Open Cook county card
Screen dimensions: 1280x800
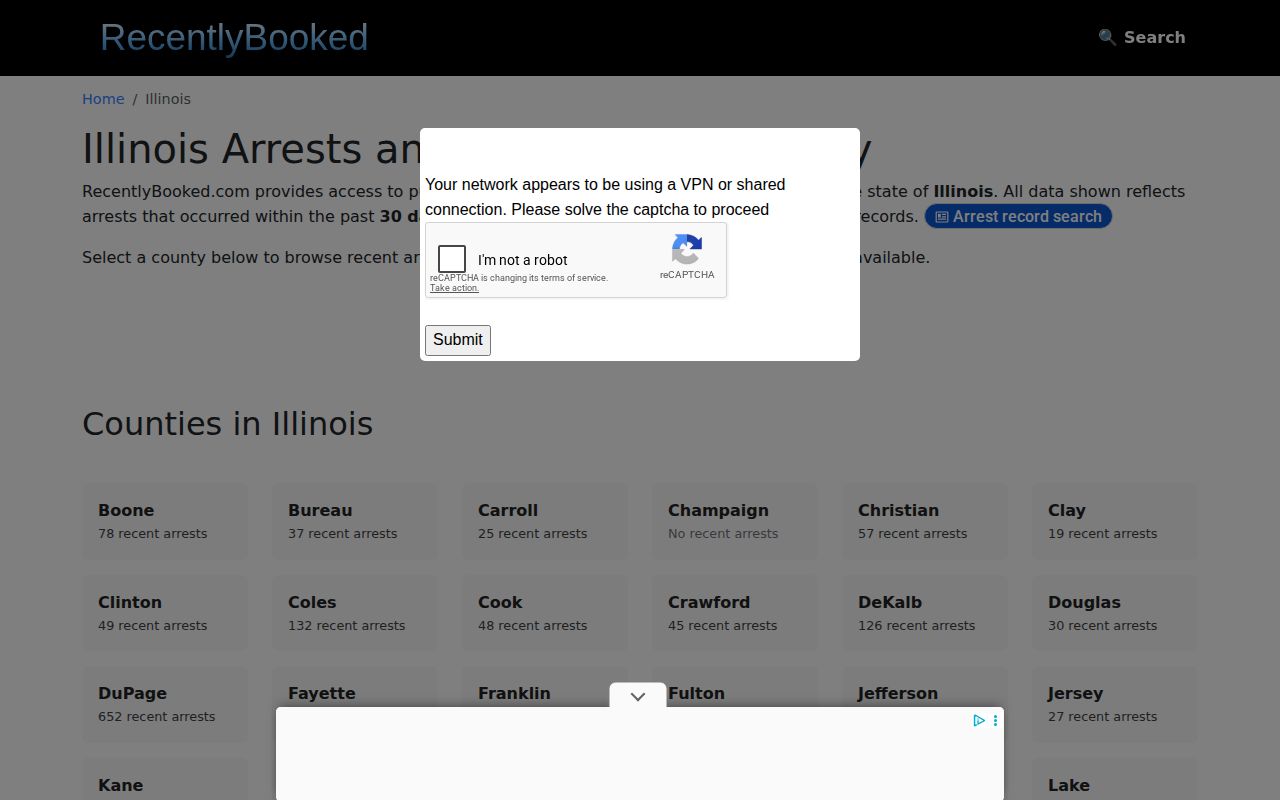coord(545,613)
